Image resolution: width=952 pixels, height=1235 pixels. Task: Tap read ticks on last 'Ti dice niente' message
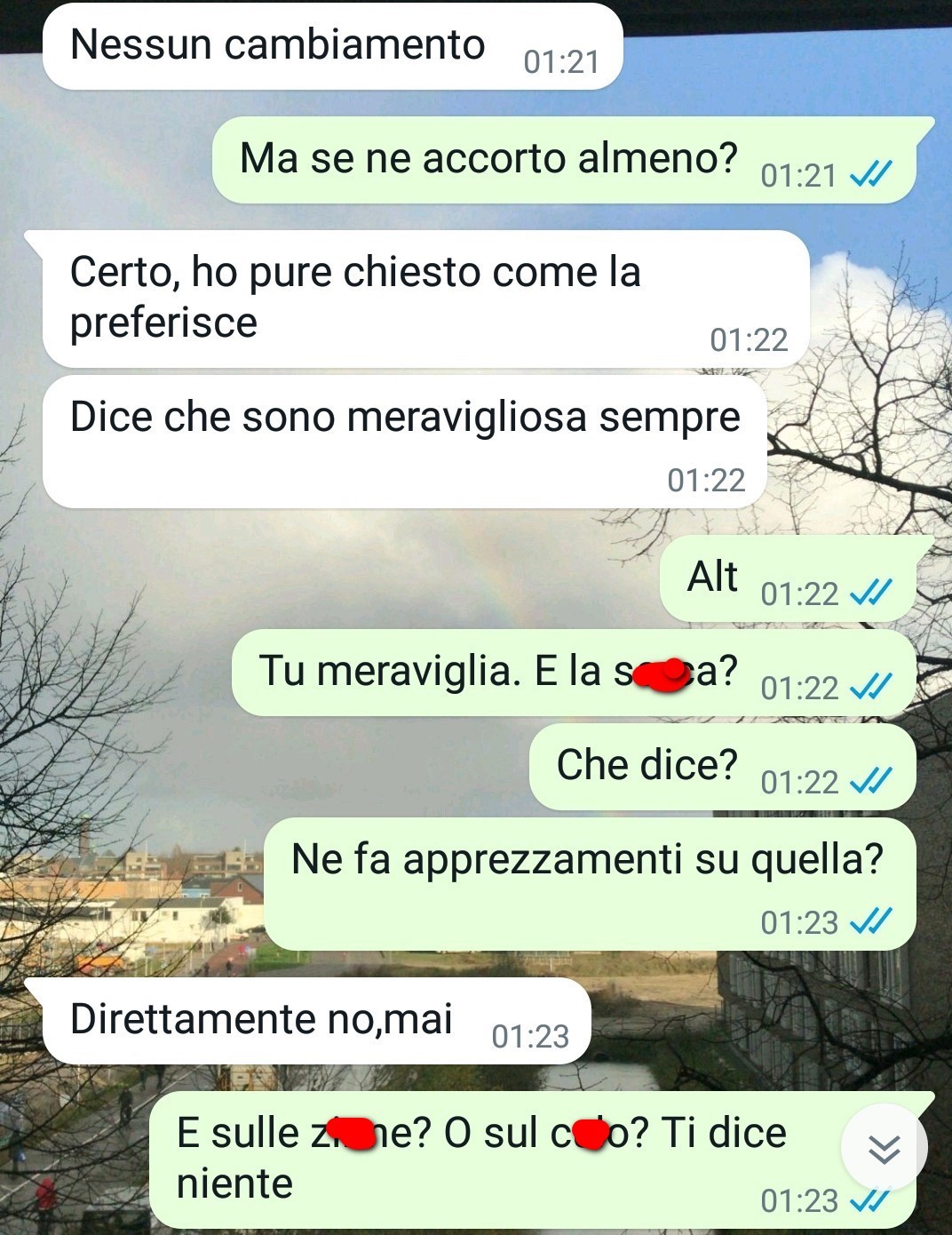point(870,1200)
